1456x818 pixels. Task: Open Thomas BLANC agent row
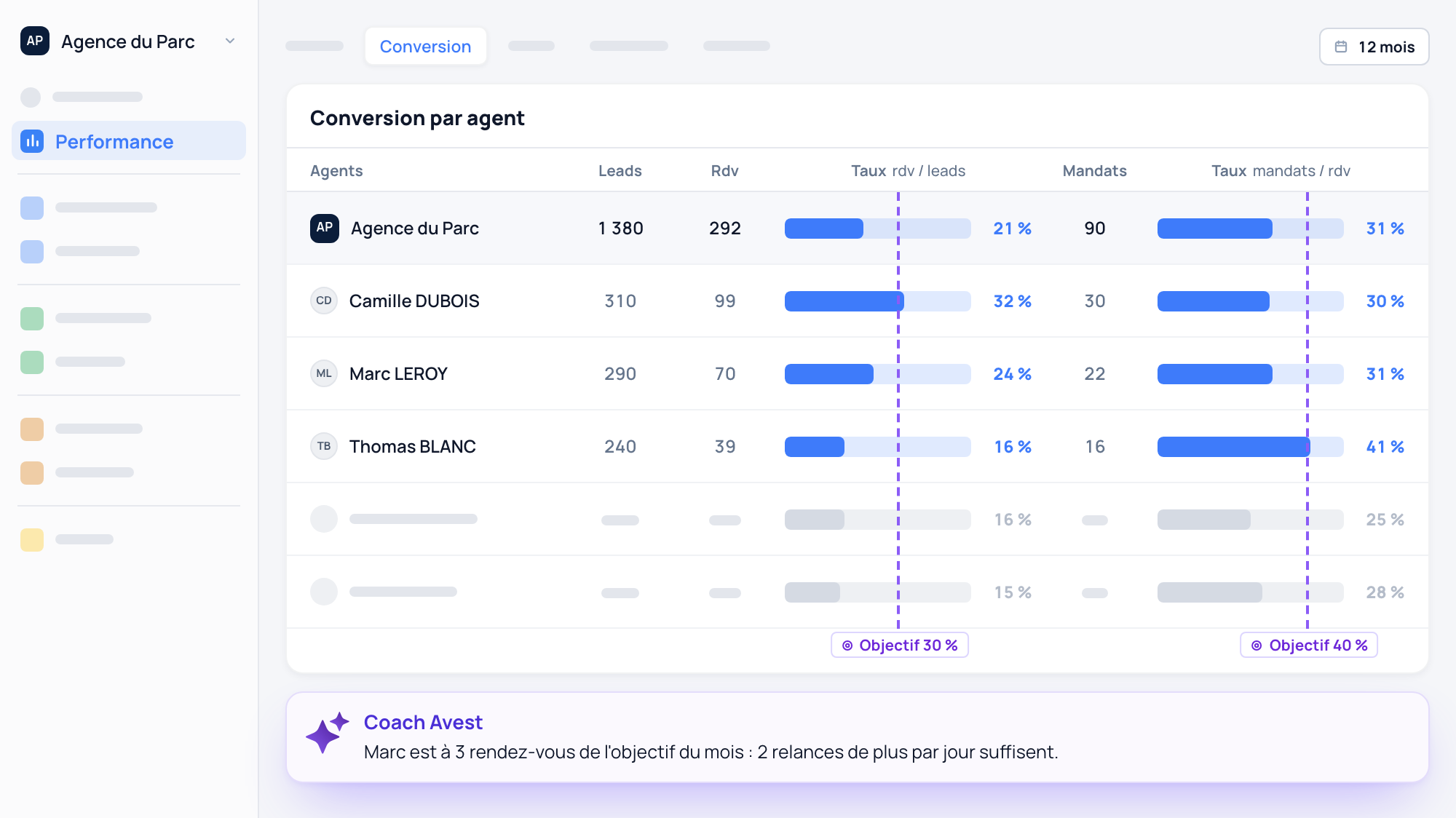(x=858, y=447)
